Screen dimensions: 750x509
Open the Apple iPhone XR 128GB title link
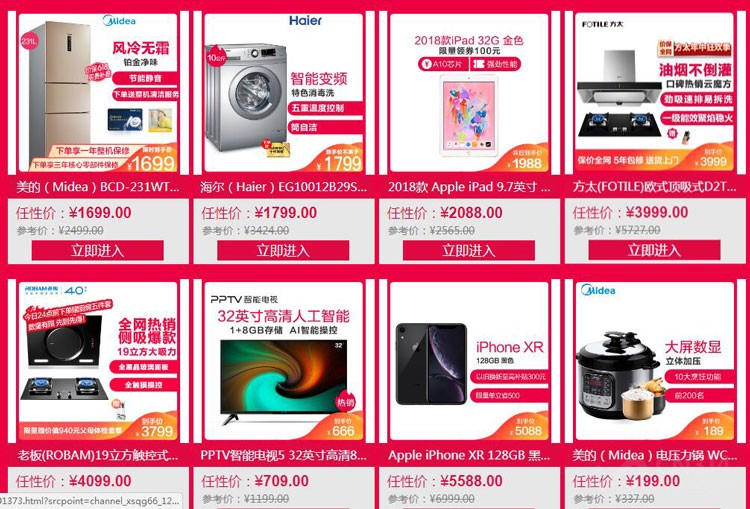[x=469, y=455]
